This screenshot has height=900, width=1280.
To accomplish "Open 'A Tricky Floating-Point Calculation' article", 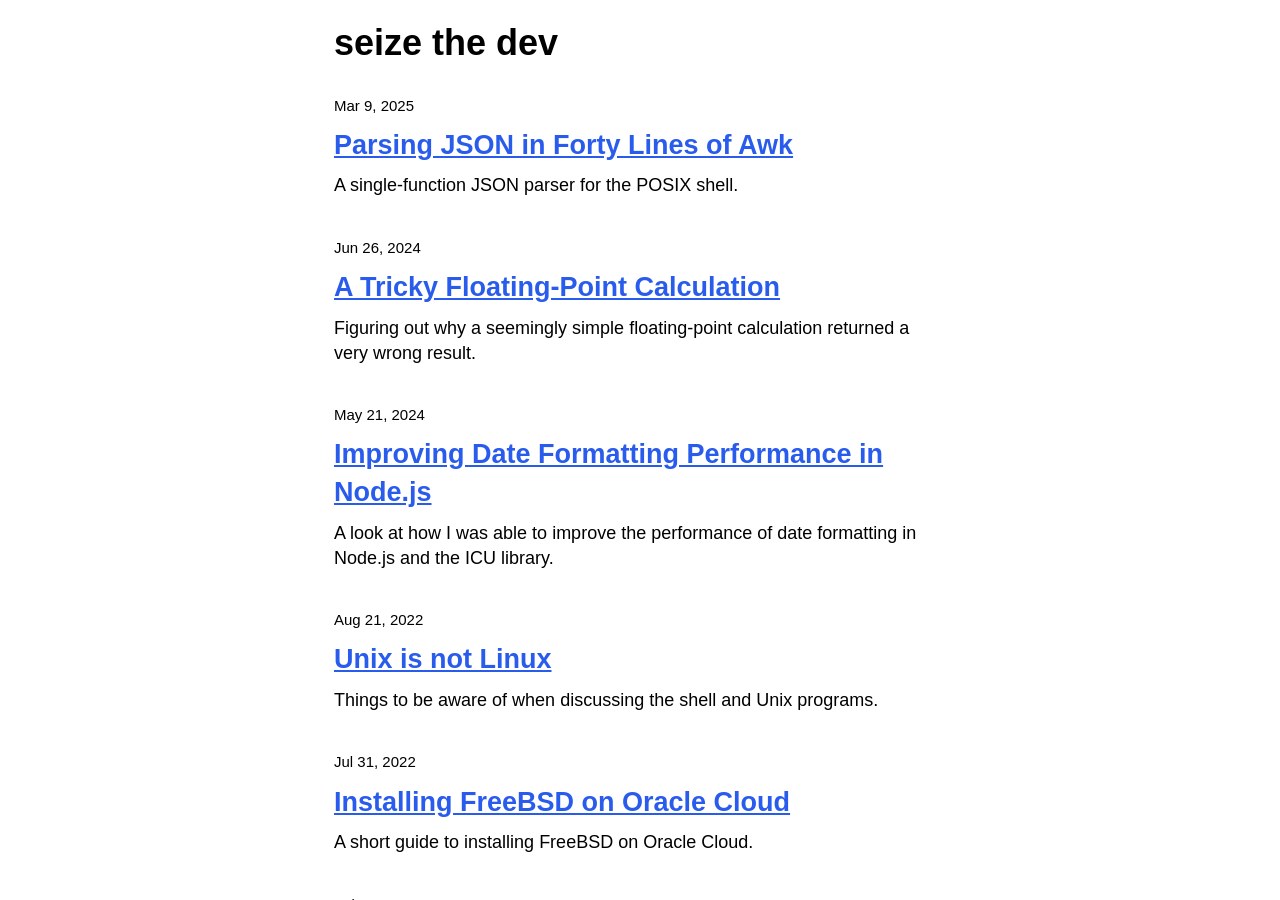I will coord(556,287).
